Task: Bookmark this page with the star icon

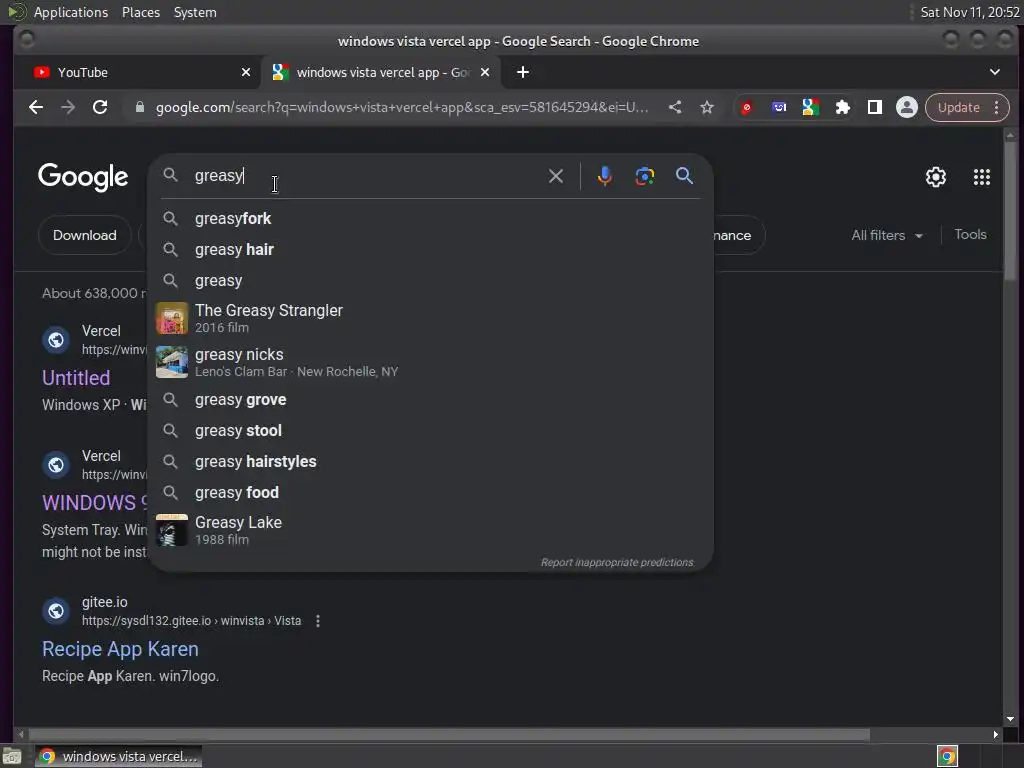Action: [707, 107]
